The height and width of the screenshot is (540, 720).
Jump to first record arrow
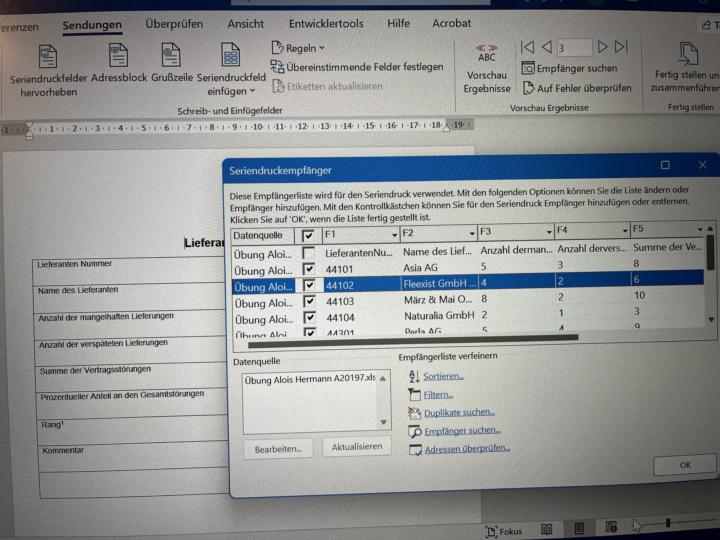527,47
